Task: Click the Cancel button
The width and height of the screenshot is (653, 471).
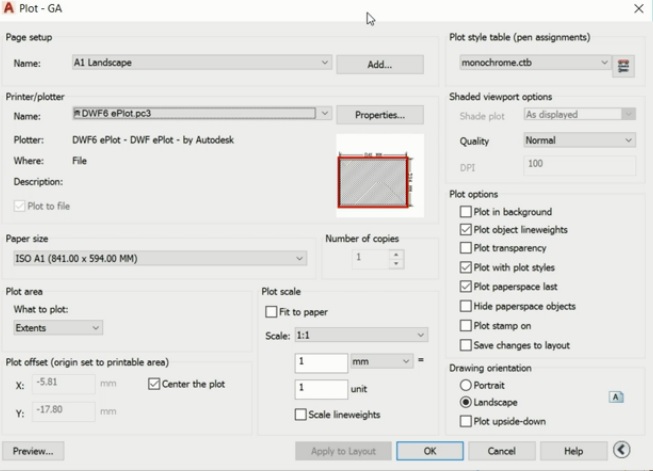Action: 501,451
